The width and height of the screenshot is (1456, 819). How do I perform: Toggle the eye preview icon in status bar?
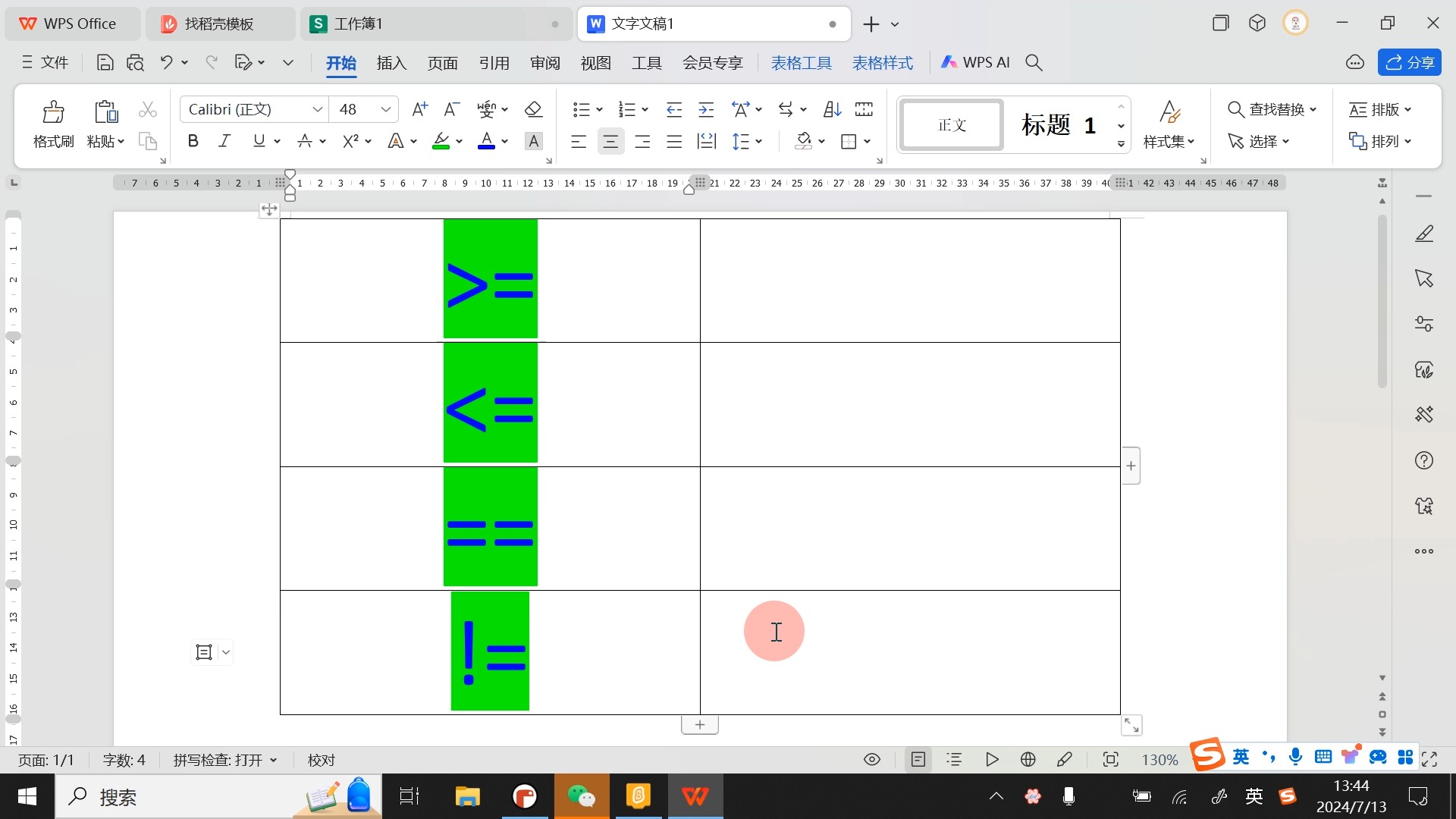click(871, 759)
